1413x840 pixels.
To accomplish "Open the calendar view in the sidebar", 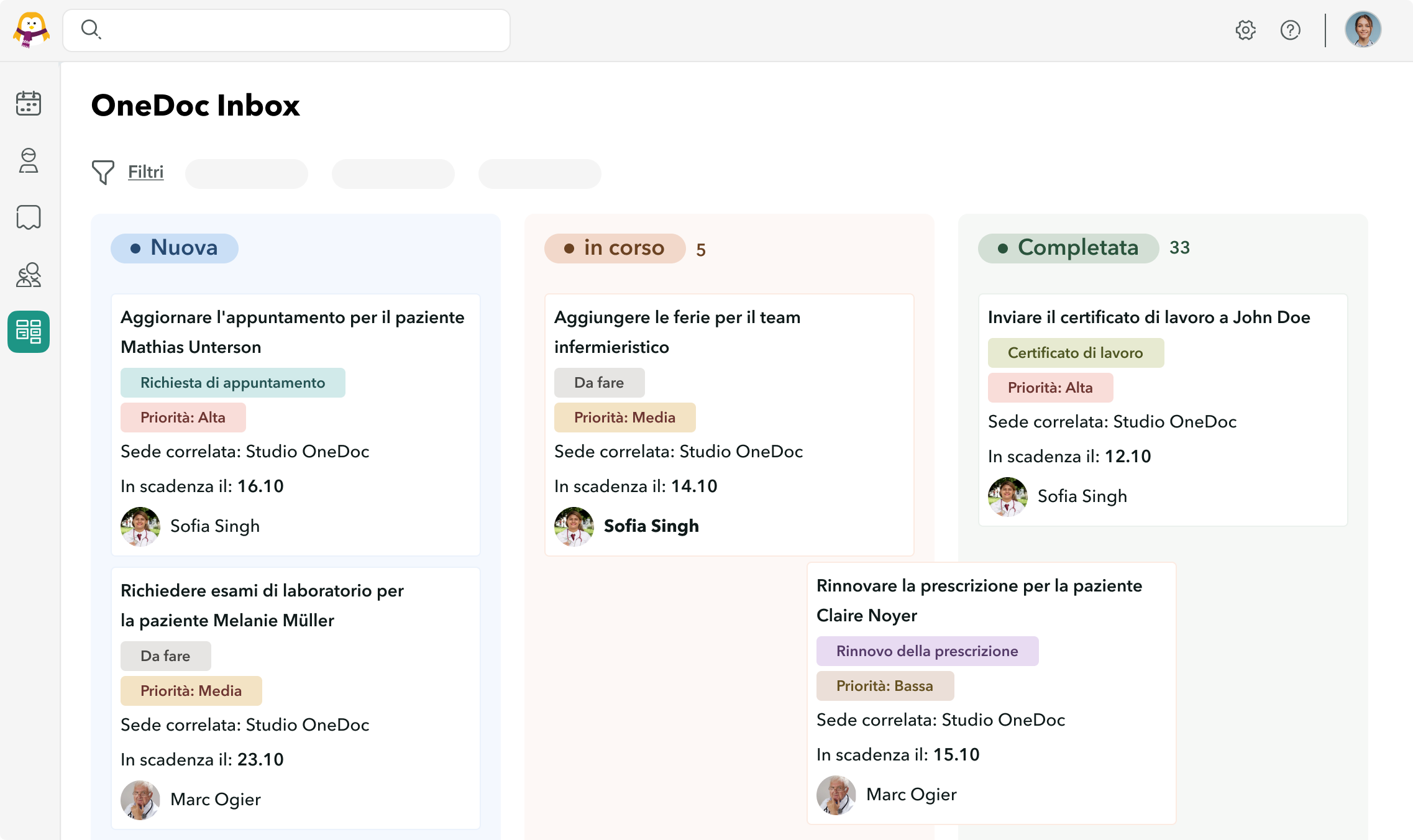I will coord(29,104).
